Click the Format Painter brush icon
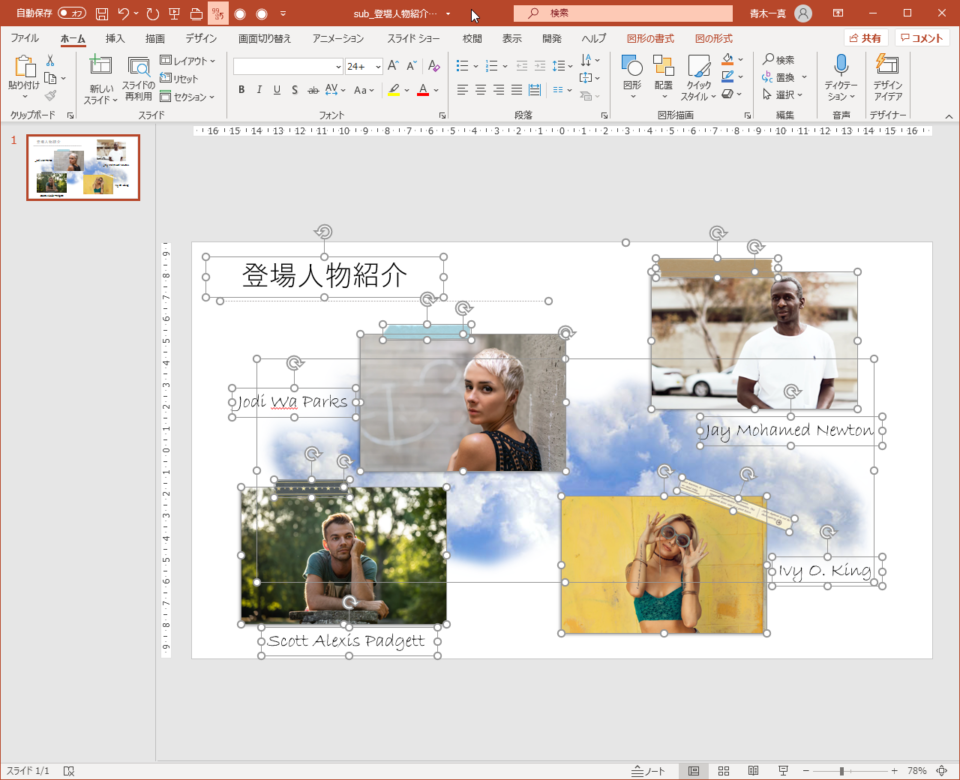This screenshot has width=960, height=780. coord(50,96)
